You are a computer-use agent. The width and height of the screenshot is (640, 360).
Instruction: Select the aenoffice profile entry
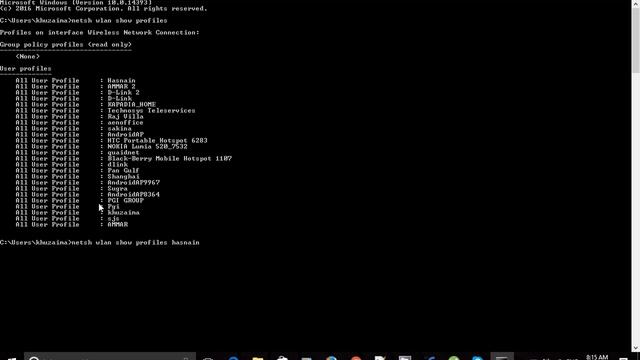[x=125, y=122]
